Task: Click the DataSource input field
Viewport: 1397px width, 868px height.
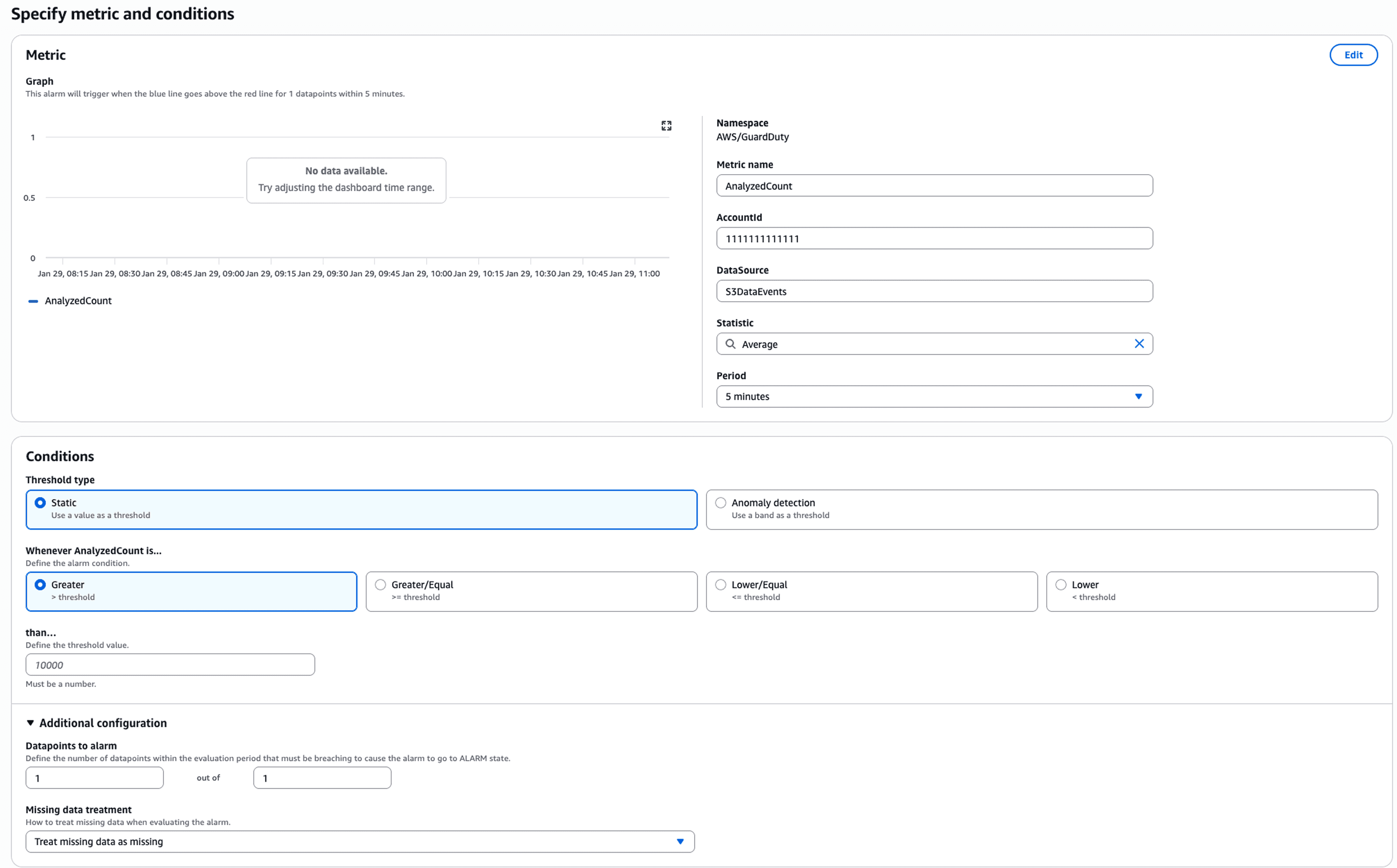Action: (934, 292)
